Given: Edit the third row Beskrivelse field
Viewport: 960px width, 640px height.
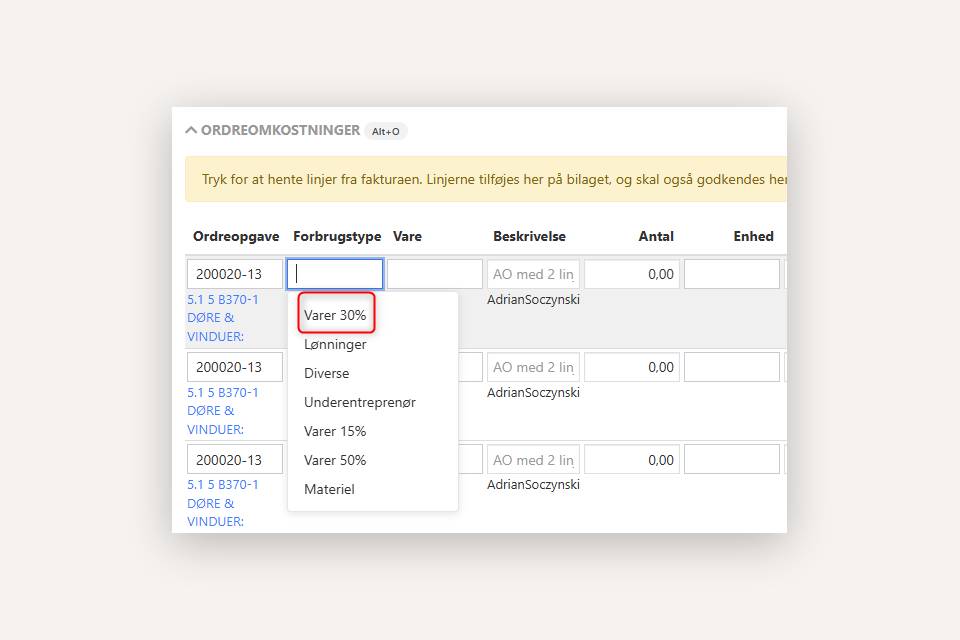Looking at the screenshot, I should [x=534, y=460].
